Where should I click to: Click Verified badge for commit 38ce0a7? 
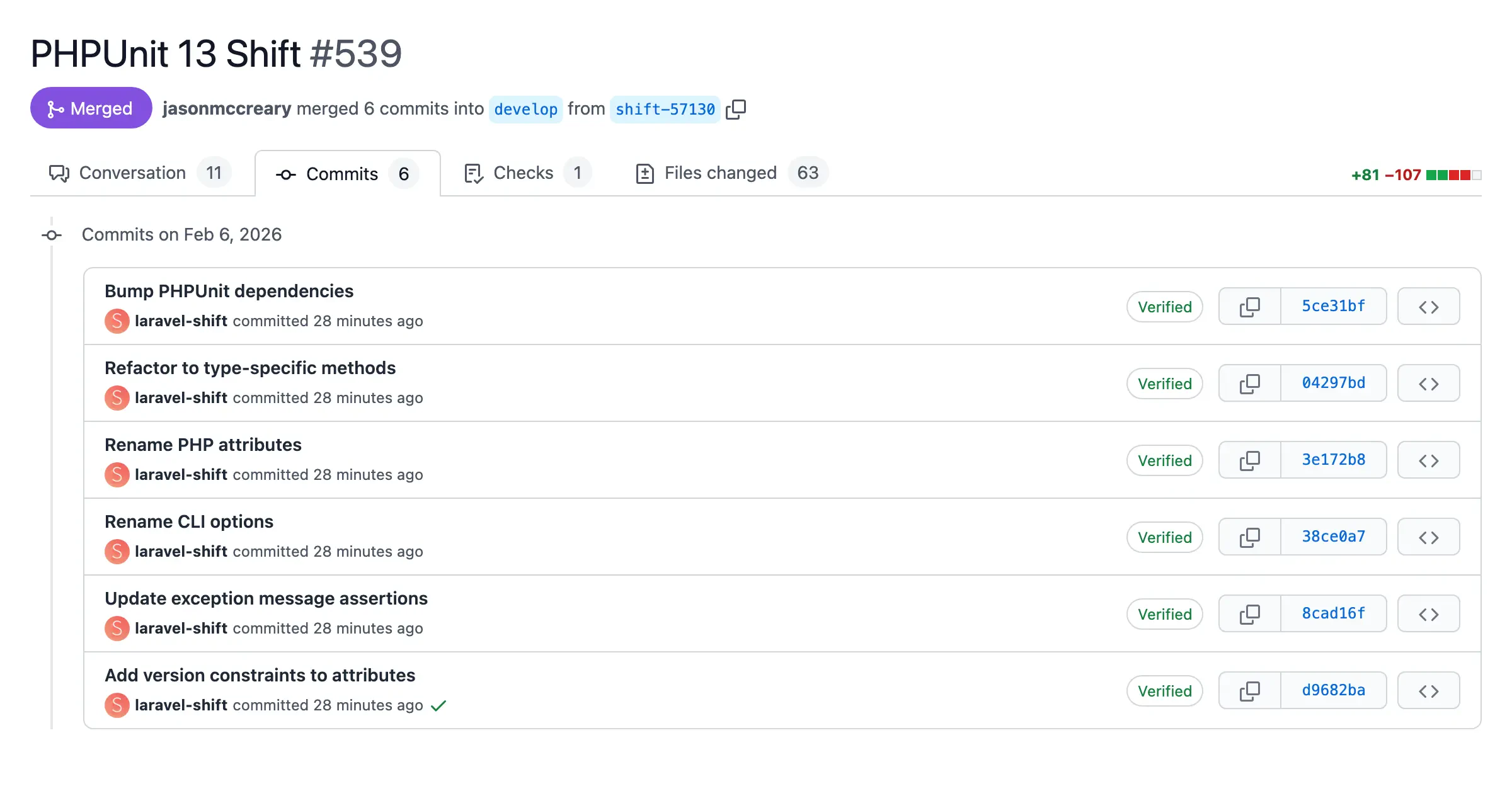point(1165,537)
